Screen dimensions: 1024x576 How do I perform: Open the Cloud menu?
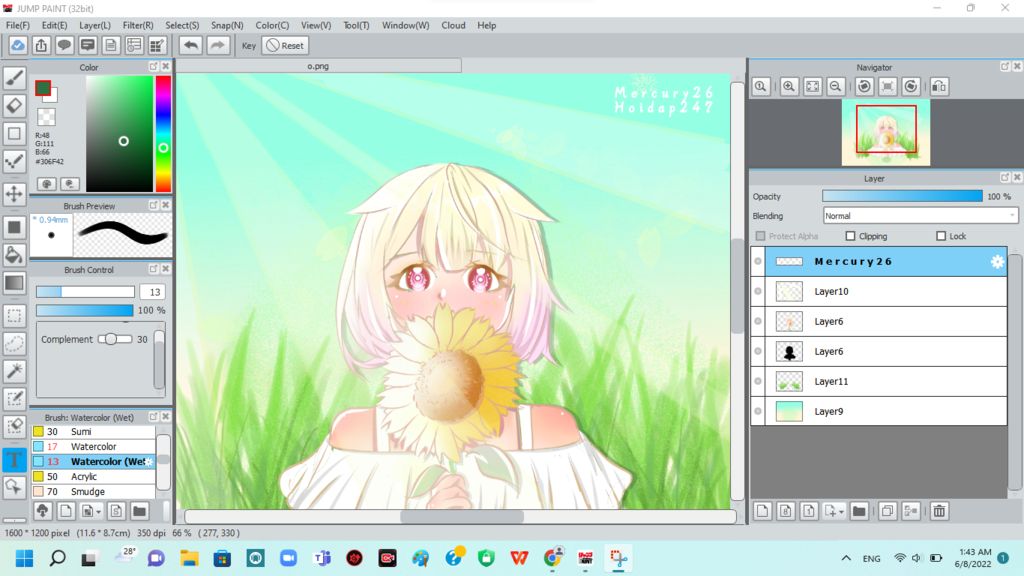pyautogui.click(x=453, y=25)
